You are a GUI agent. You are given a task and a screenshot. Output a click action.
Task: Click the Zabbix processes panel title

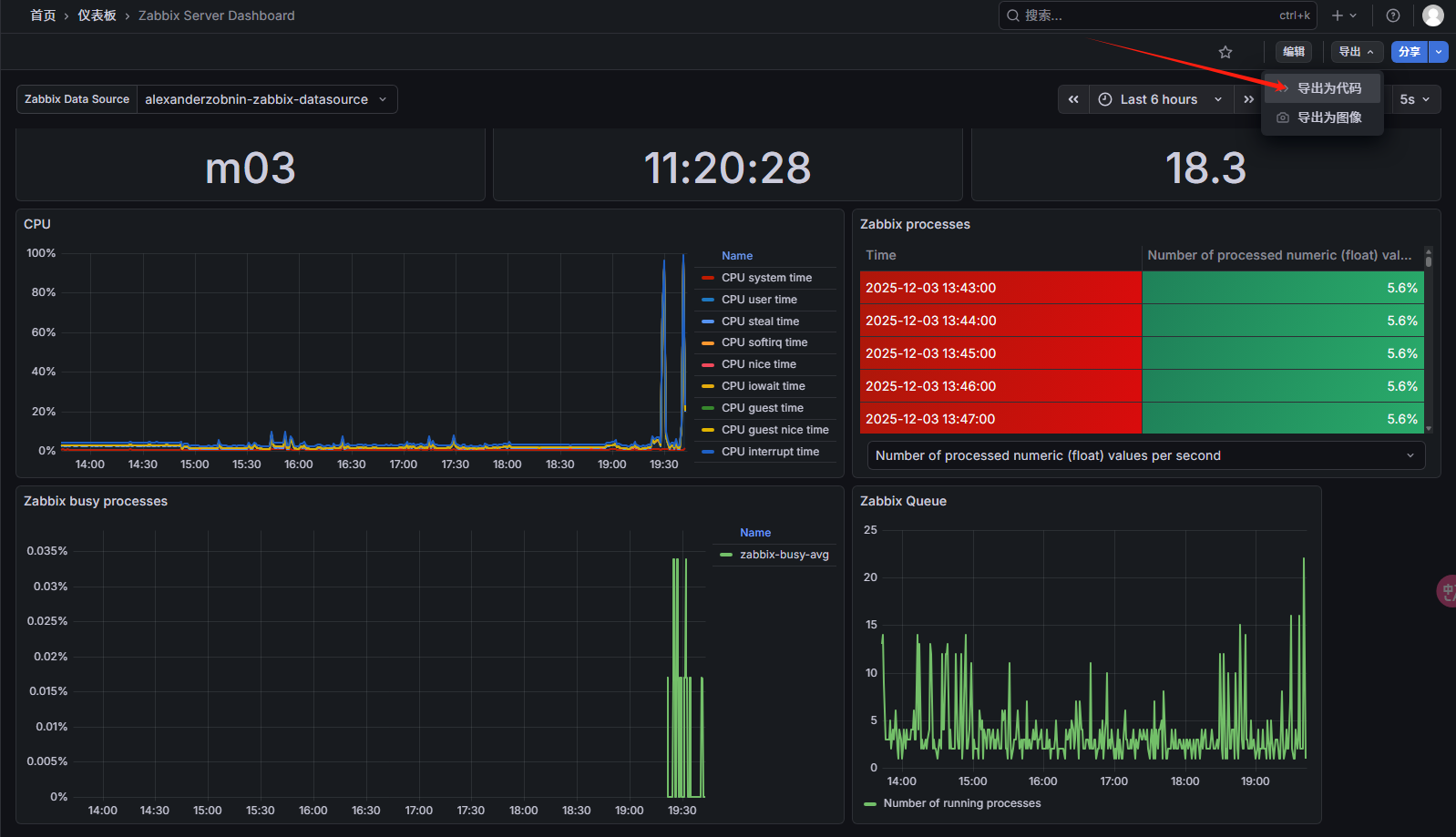(915, 224)
